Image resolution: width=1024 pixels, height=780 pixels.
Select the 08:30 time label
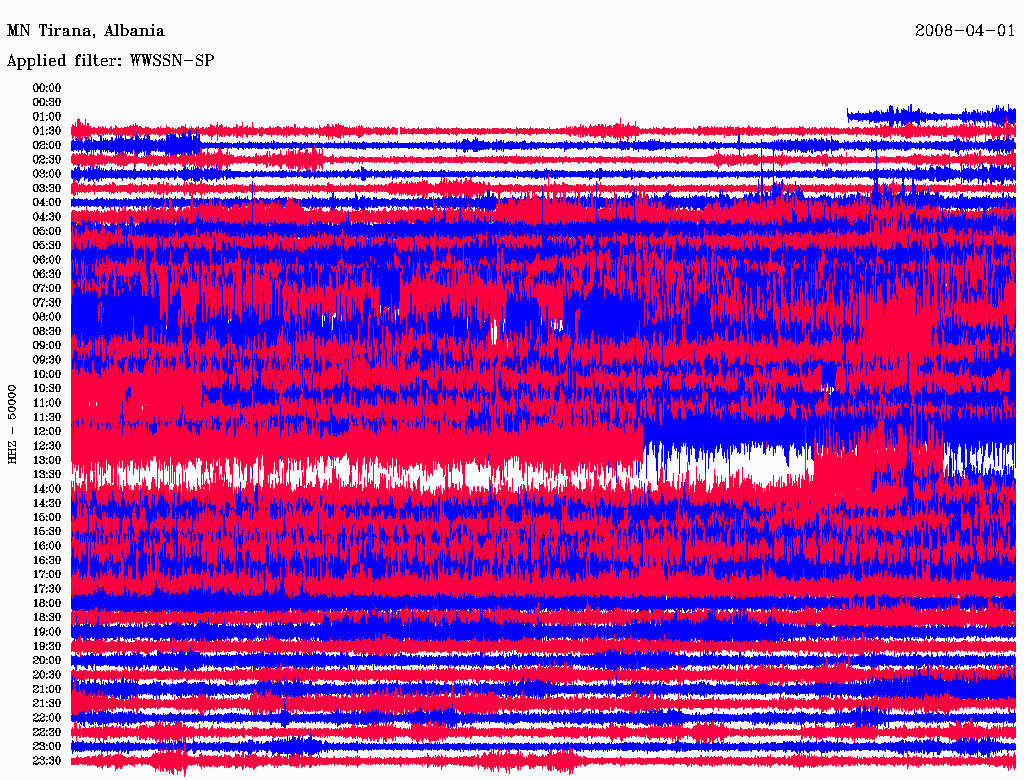[46, 331]
